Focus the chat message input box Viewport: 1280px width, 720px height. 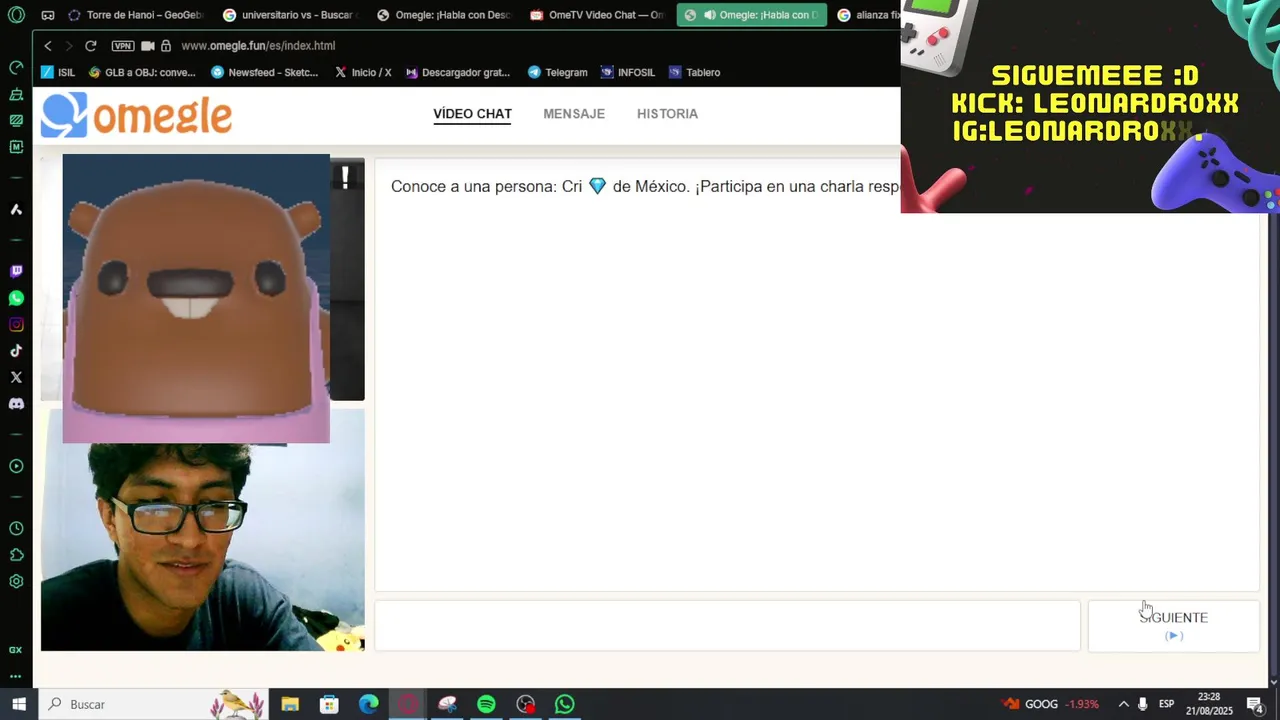coord(728,626)
